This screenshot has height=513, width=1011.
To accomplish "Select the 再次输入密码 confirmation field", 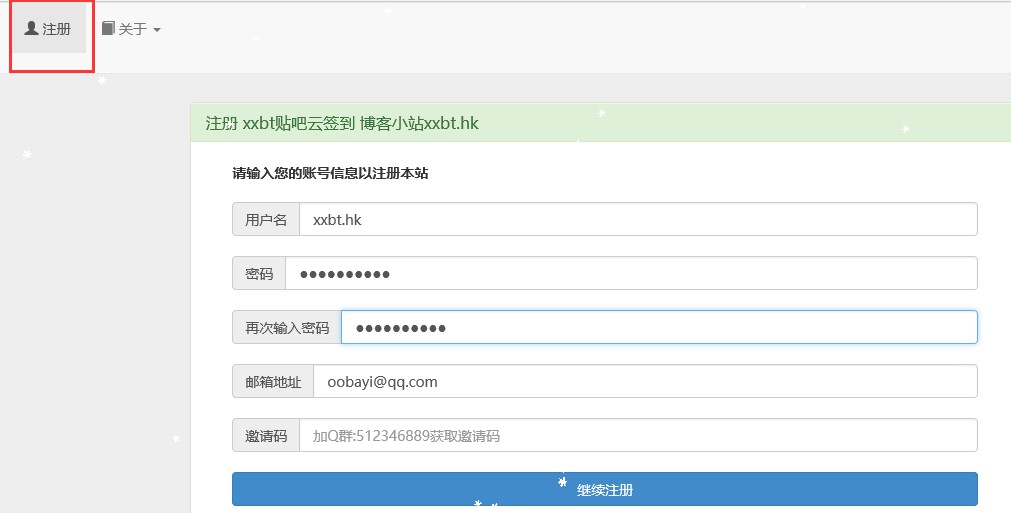I will [x=658, y=327].
